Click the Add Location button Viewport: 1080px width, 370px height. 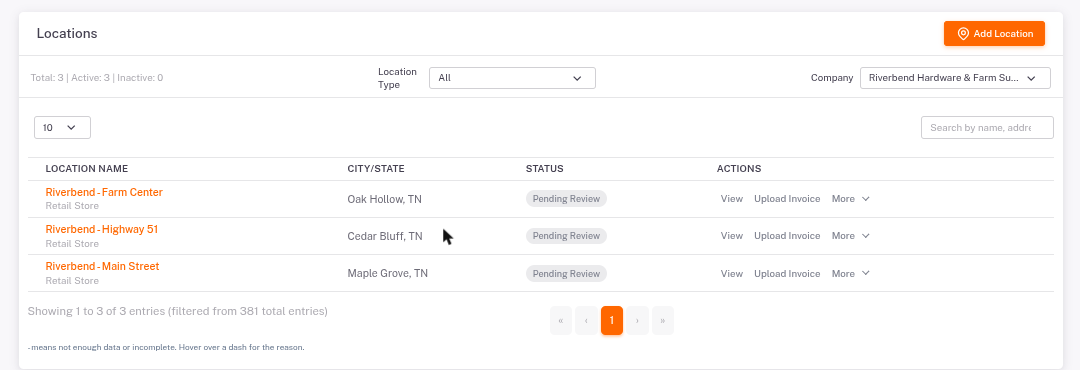994,34
